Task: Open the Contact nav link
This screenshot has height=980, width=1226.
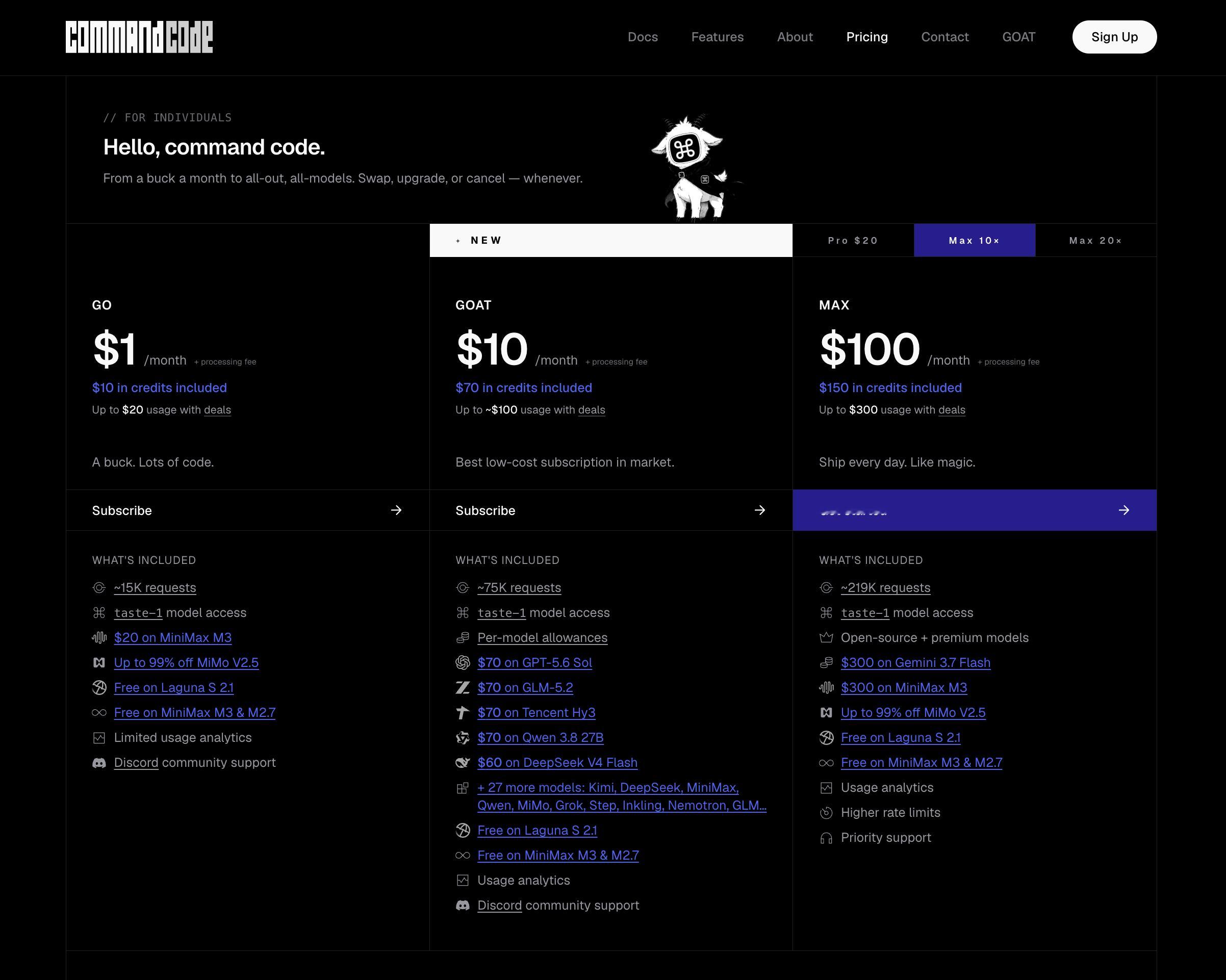Action: (x=944, y=37)
